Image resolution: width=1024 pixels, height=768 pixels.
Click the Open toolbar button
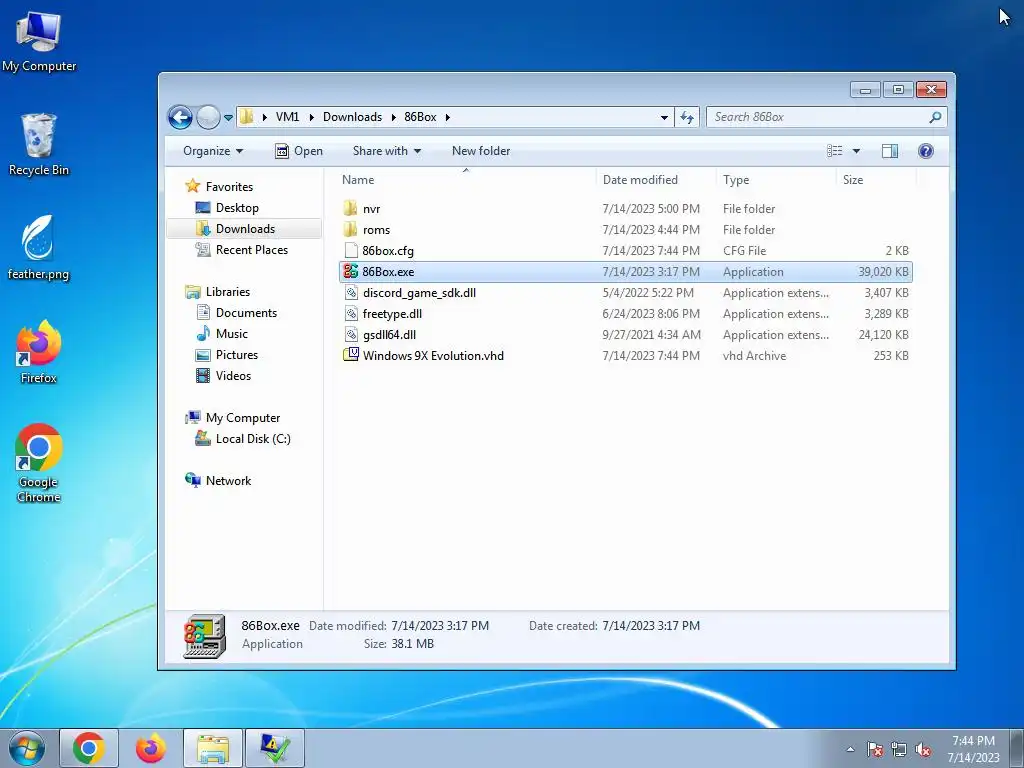pyautogui.click(x=299, y=151)
